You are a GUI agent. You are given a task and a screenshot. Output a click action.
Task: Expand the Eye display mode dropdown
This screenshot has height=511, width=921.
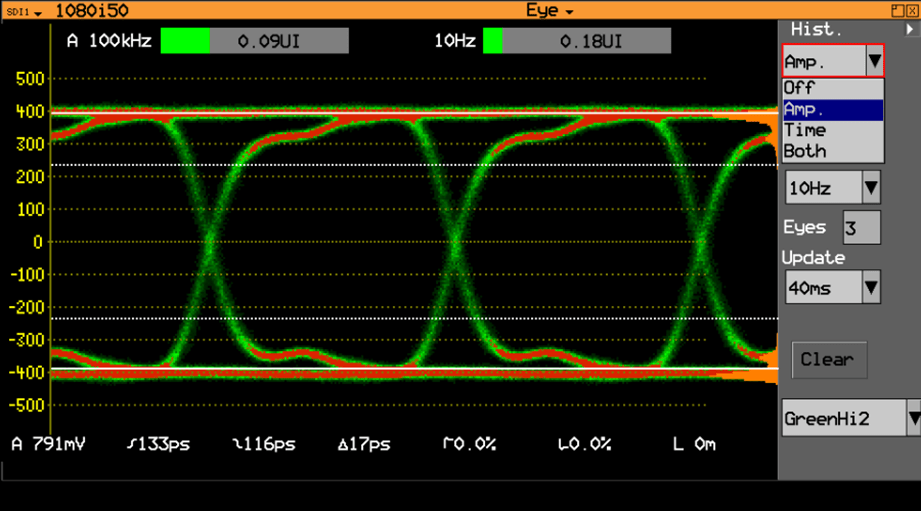[x=549, y=11]
